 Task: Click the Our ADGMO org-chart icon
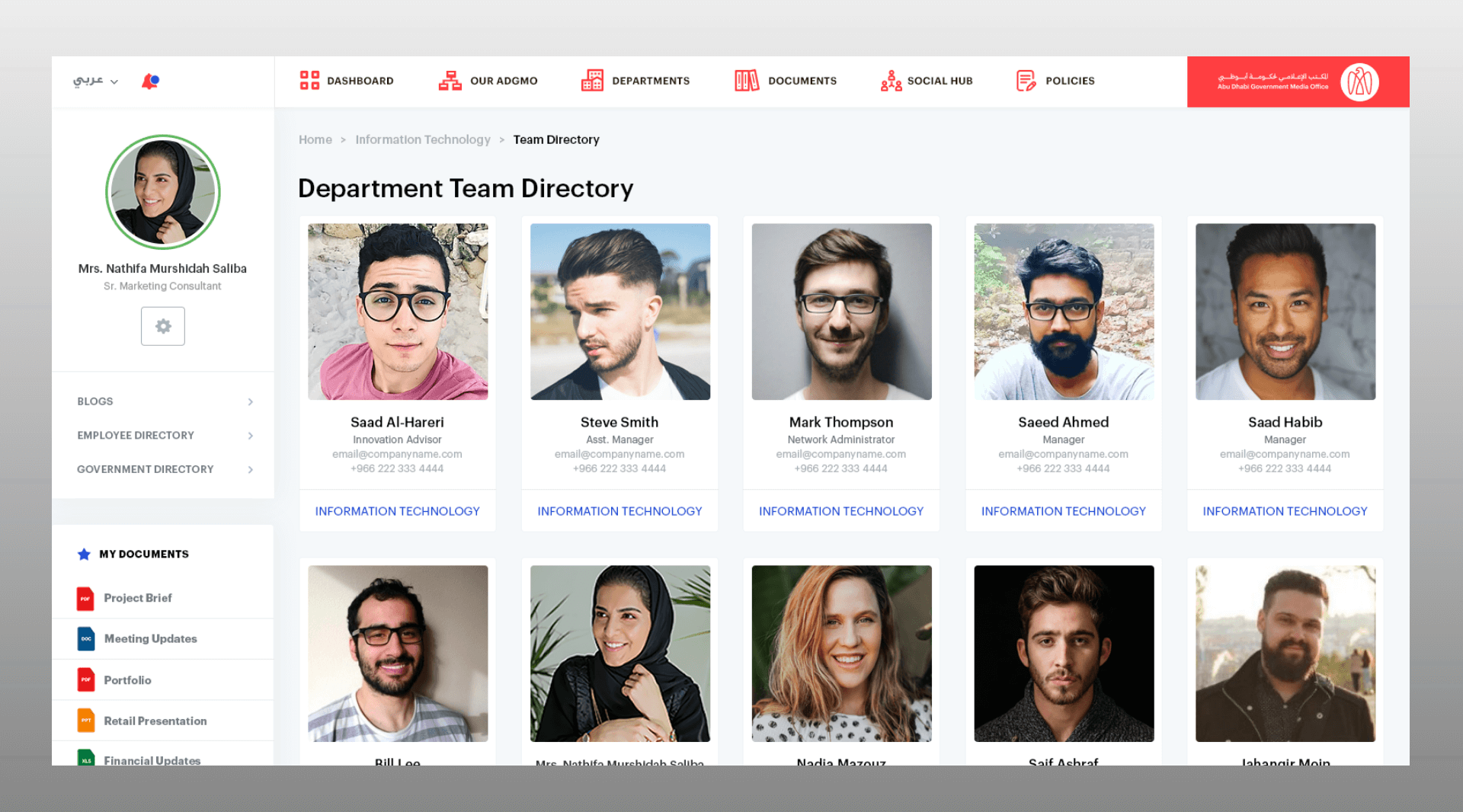[450, 80]
